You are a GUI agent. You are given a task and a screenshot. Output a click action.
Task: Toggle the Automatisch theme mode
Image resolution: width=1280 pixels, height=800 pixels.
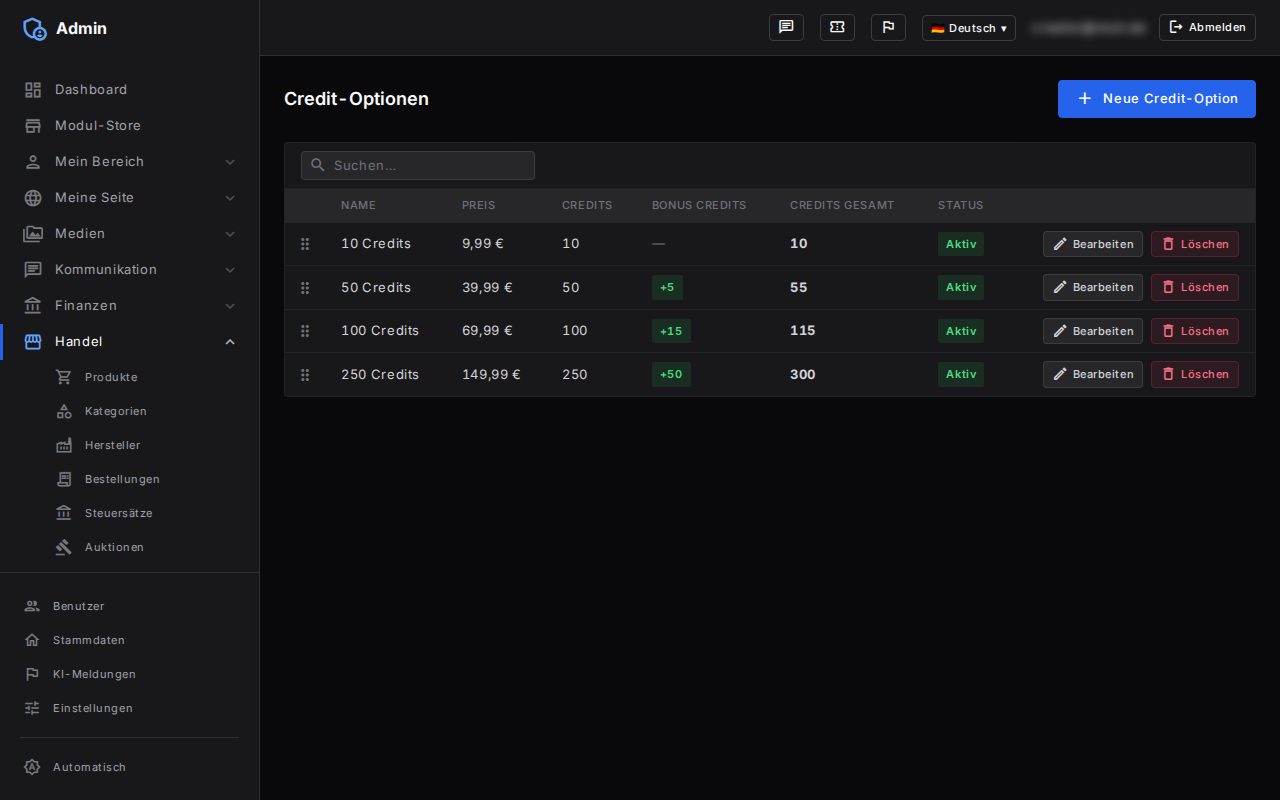pos(75,767)
